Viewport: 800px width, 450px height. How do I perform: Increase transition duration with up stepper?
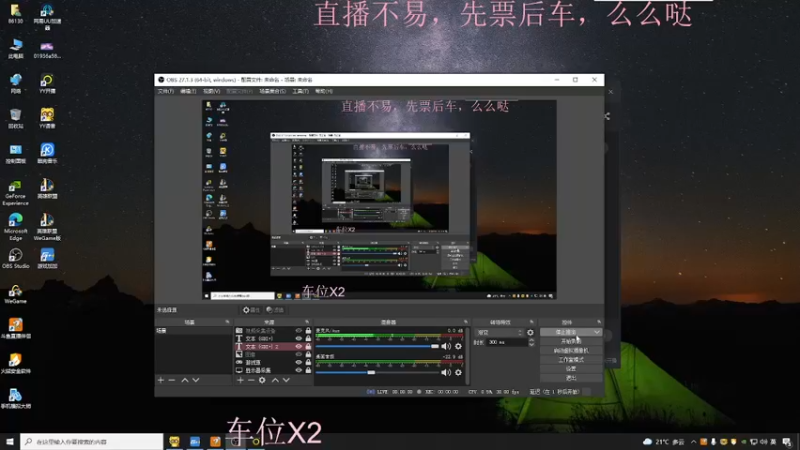click(x=531, y=340)
